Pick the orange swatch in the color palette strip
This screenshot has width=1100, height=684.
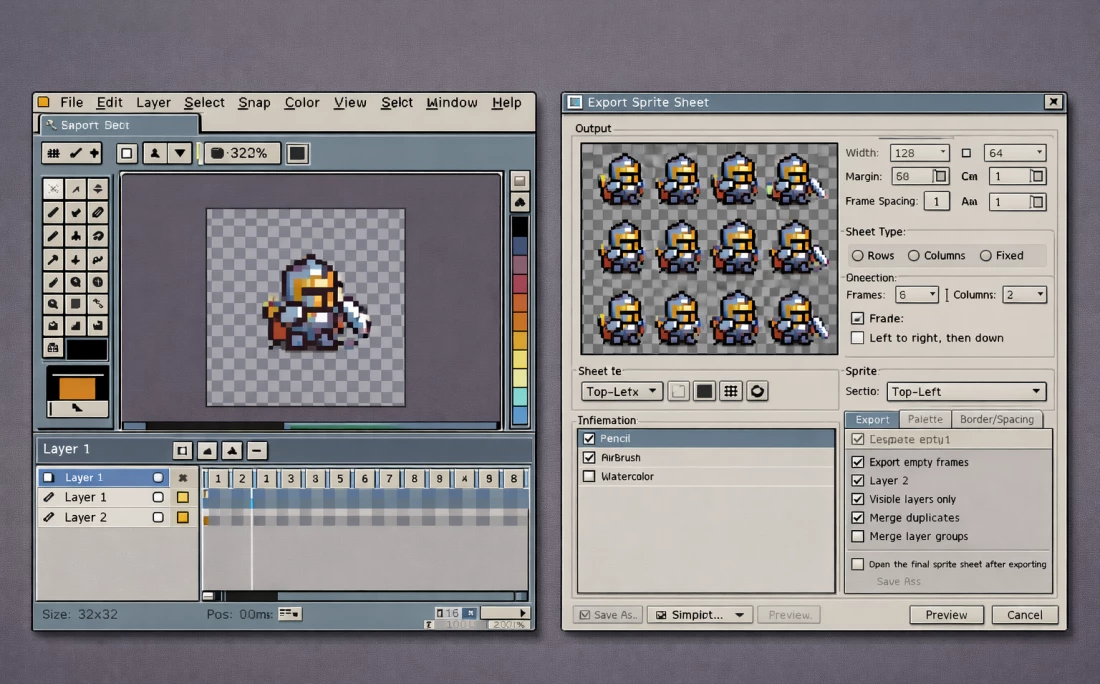[519, 321]
